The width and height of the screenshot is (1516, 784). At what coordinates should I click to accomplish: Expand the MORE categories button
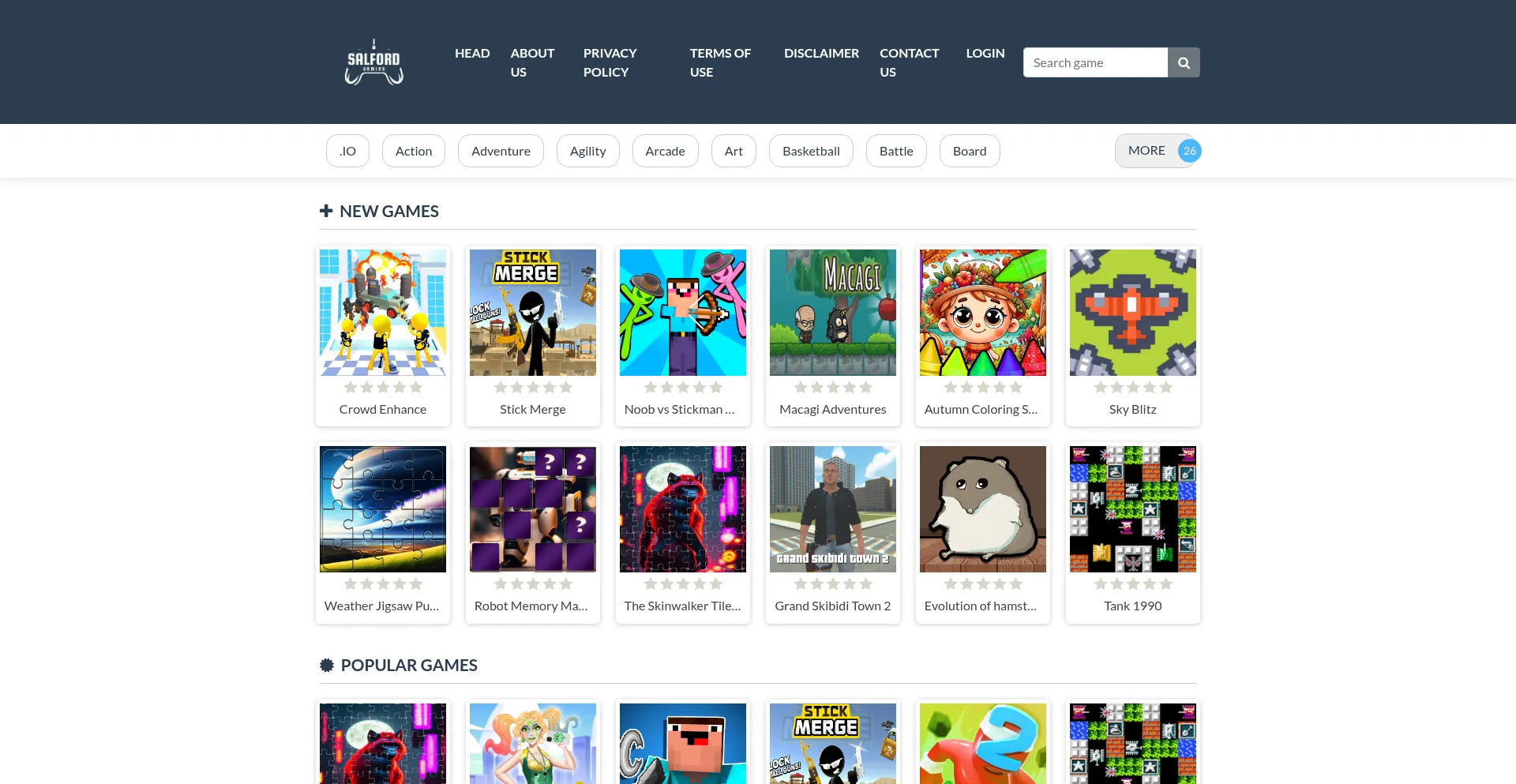pyautogui.click(x=1158, y=151)
